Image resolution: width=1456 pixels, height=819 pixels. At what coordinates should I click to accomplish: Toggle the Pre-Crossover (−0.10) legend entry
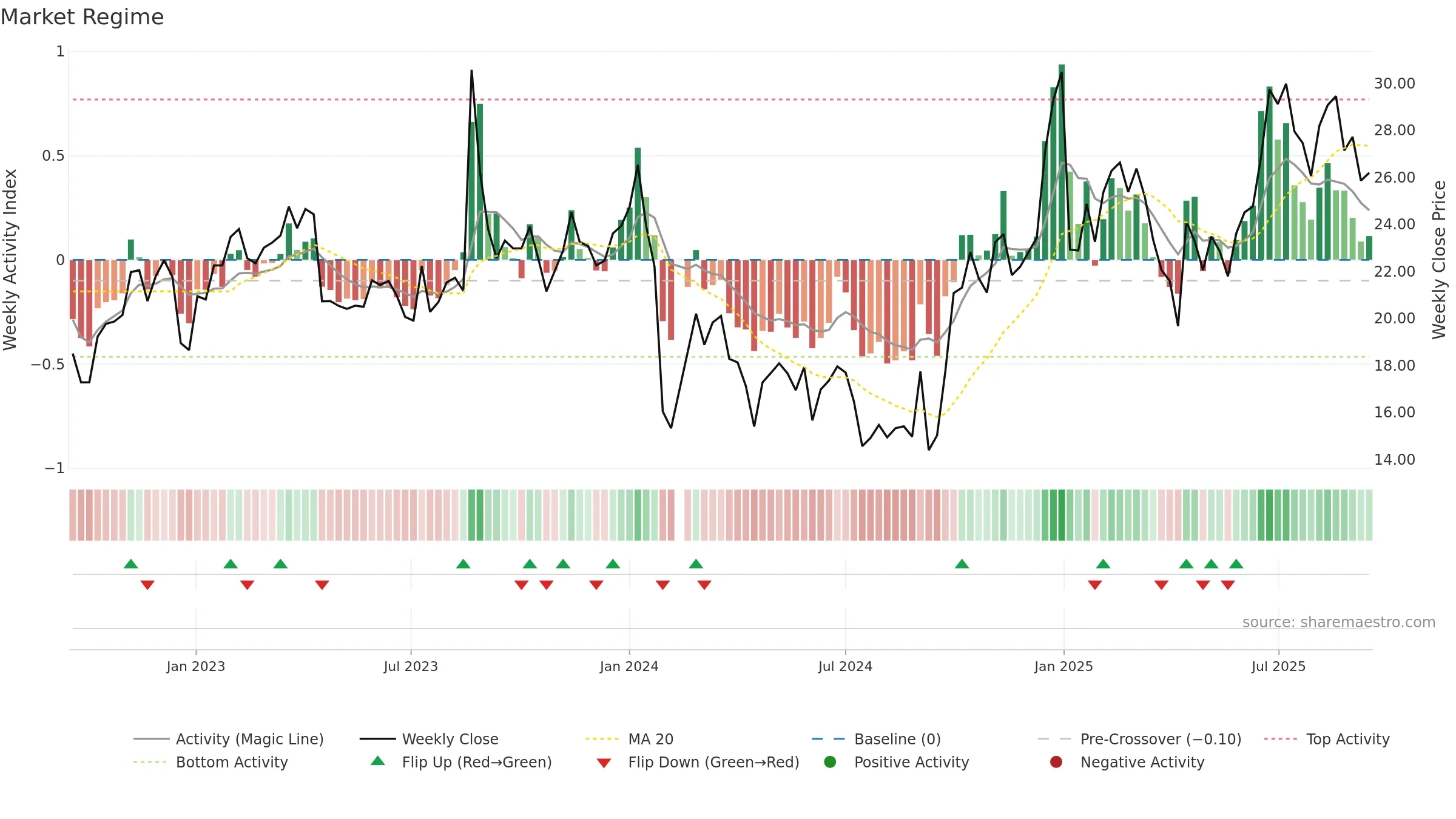pos(1139,739)
